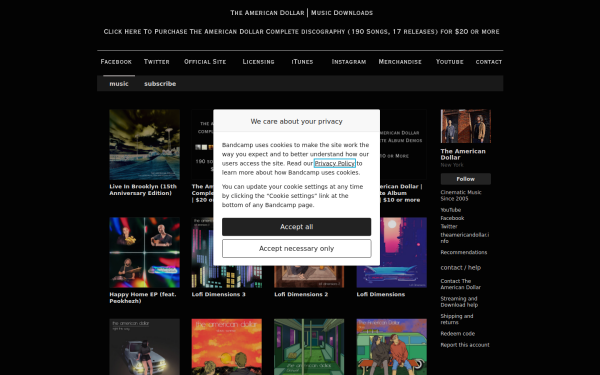Click the contact / help heading
The image size is (600, 375).
point(461,267)
